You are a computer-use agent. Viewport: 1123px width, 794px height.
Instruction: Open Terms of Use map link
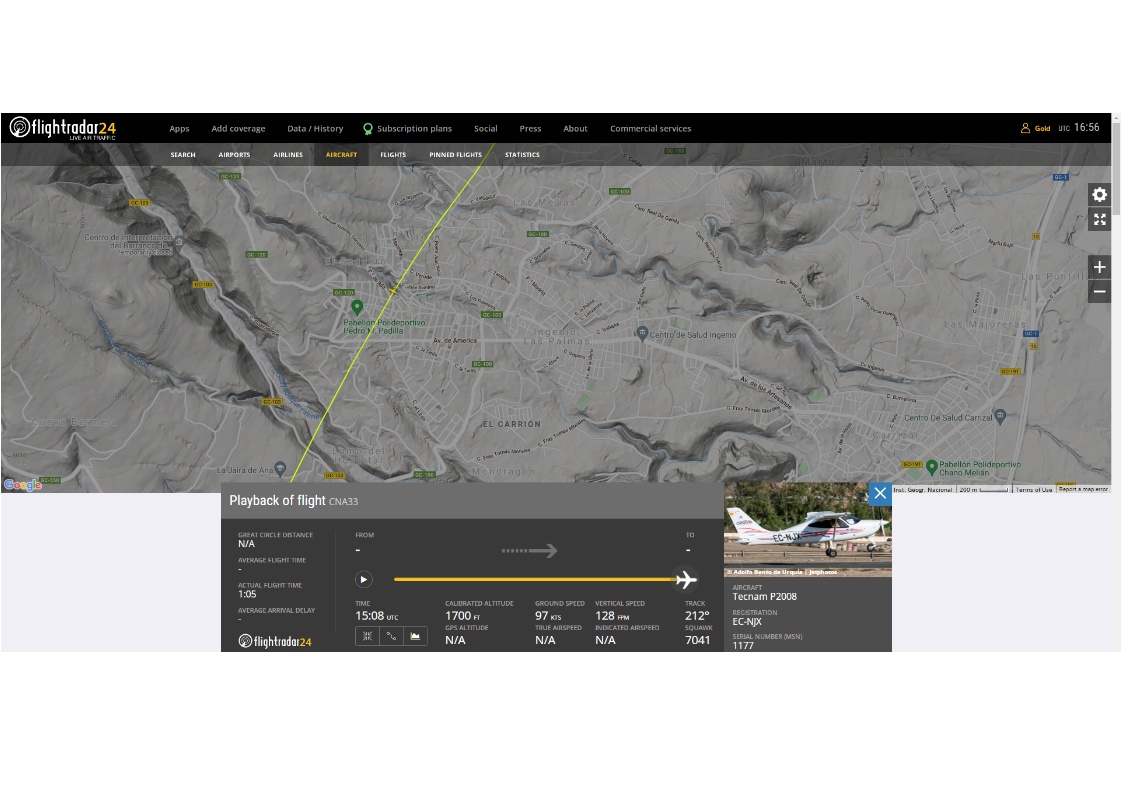click(x=1033, y=490)
